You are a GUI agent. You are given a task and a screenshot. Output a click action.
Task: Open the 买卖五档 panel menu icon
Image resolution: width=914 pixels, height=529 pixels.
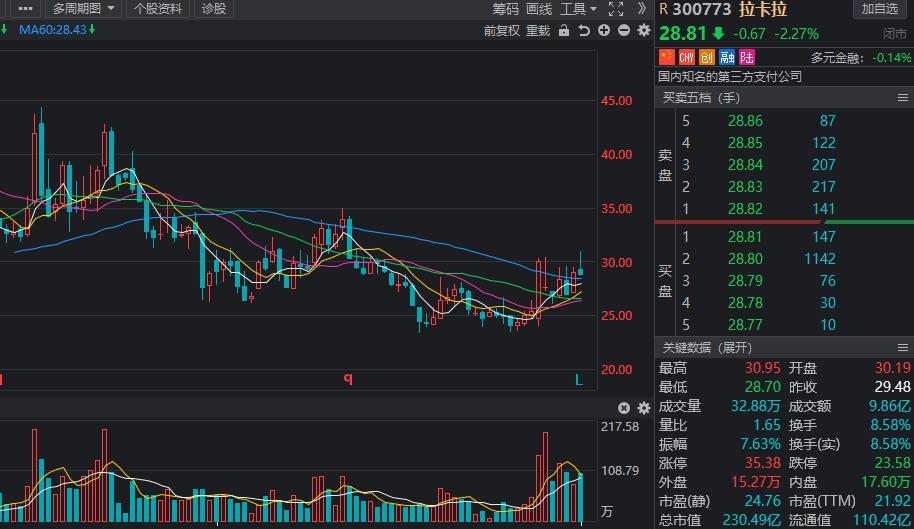point(903,97)
